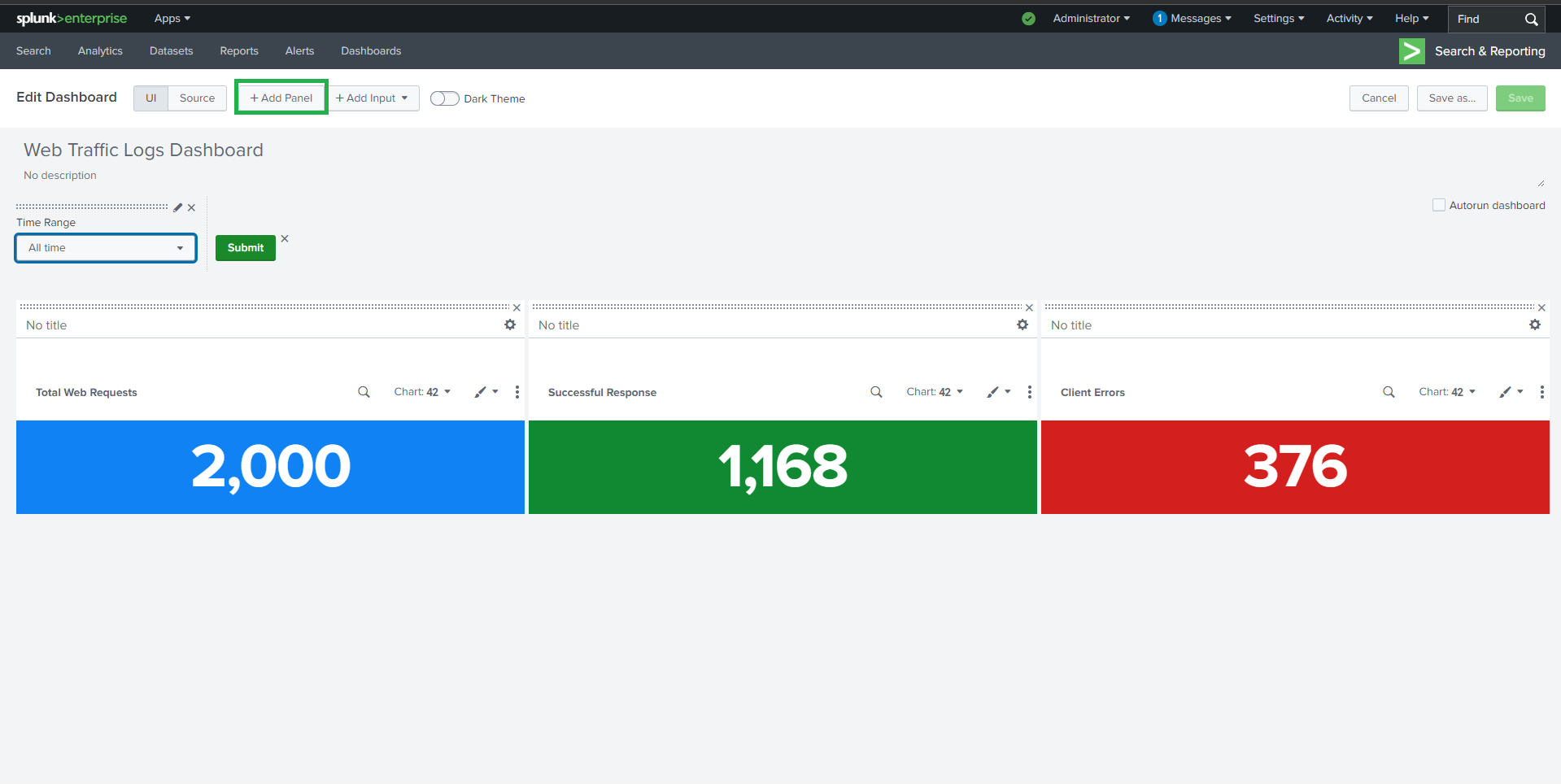
Task: Open gear settings for Total Web Requests panel
Action: (510, 324)
